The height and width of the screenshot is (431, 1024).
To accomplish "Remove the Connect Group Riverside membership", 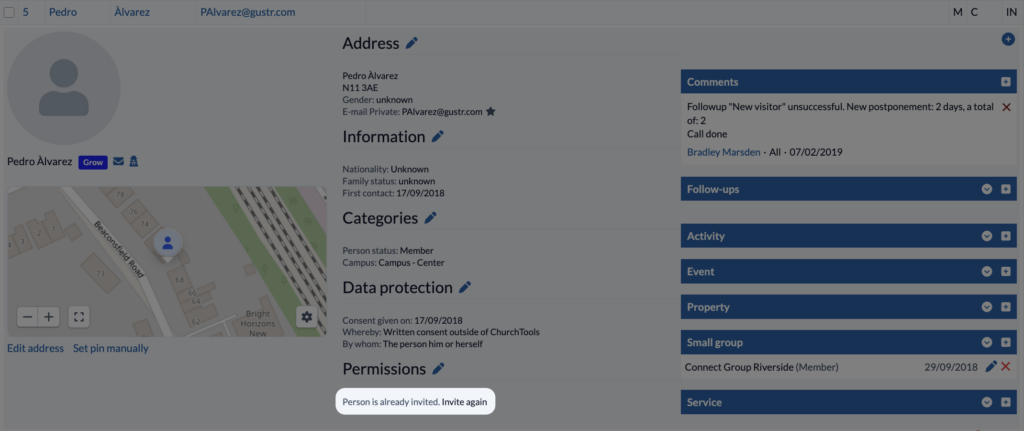I will pyautogui.click(x=1006, y=366).
